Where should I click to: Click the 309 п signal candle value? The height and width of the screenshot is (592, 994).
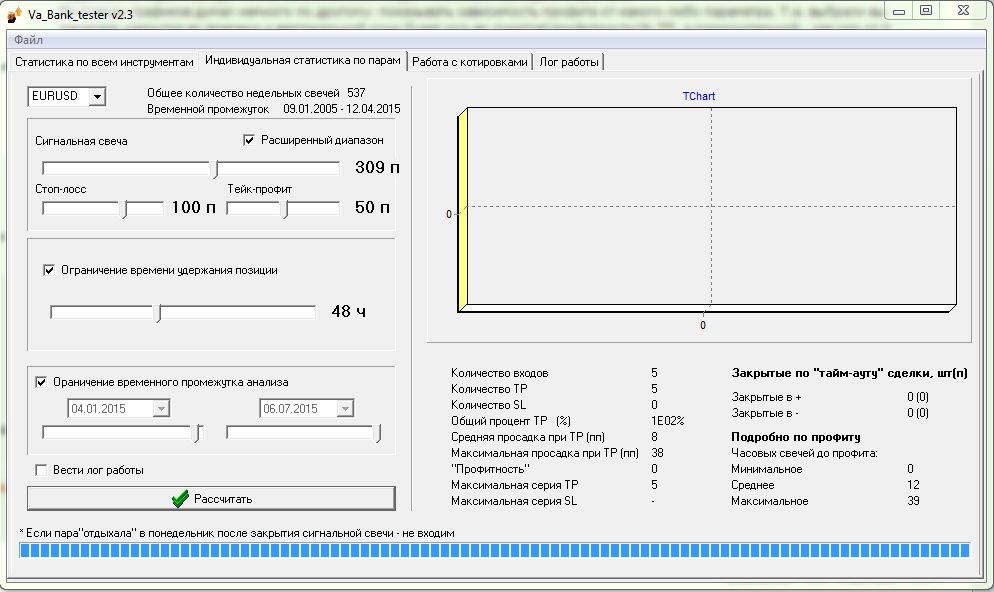click(x=377, y=167)
